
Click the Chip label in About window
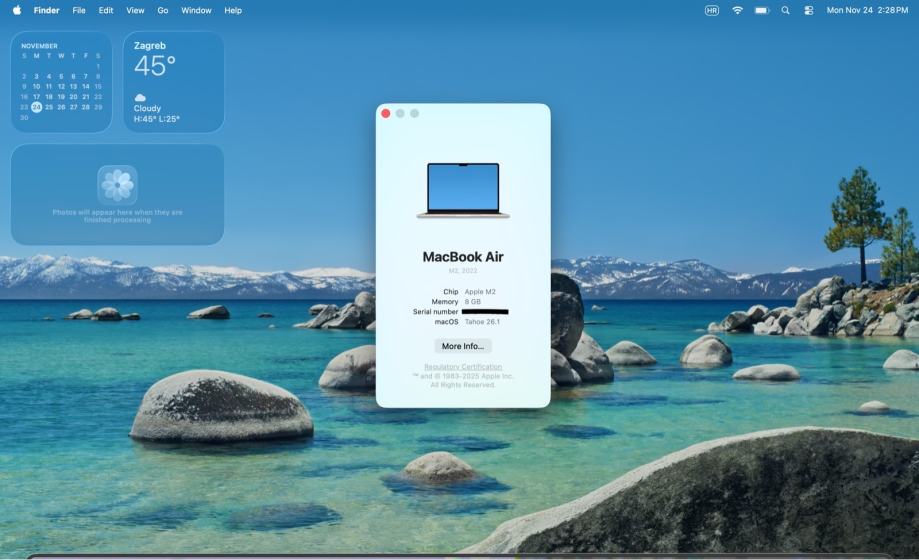click(451, 291)
